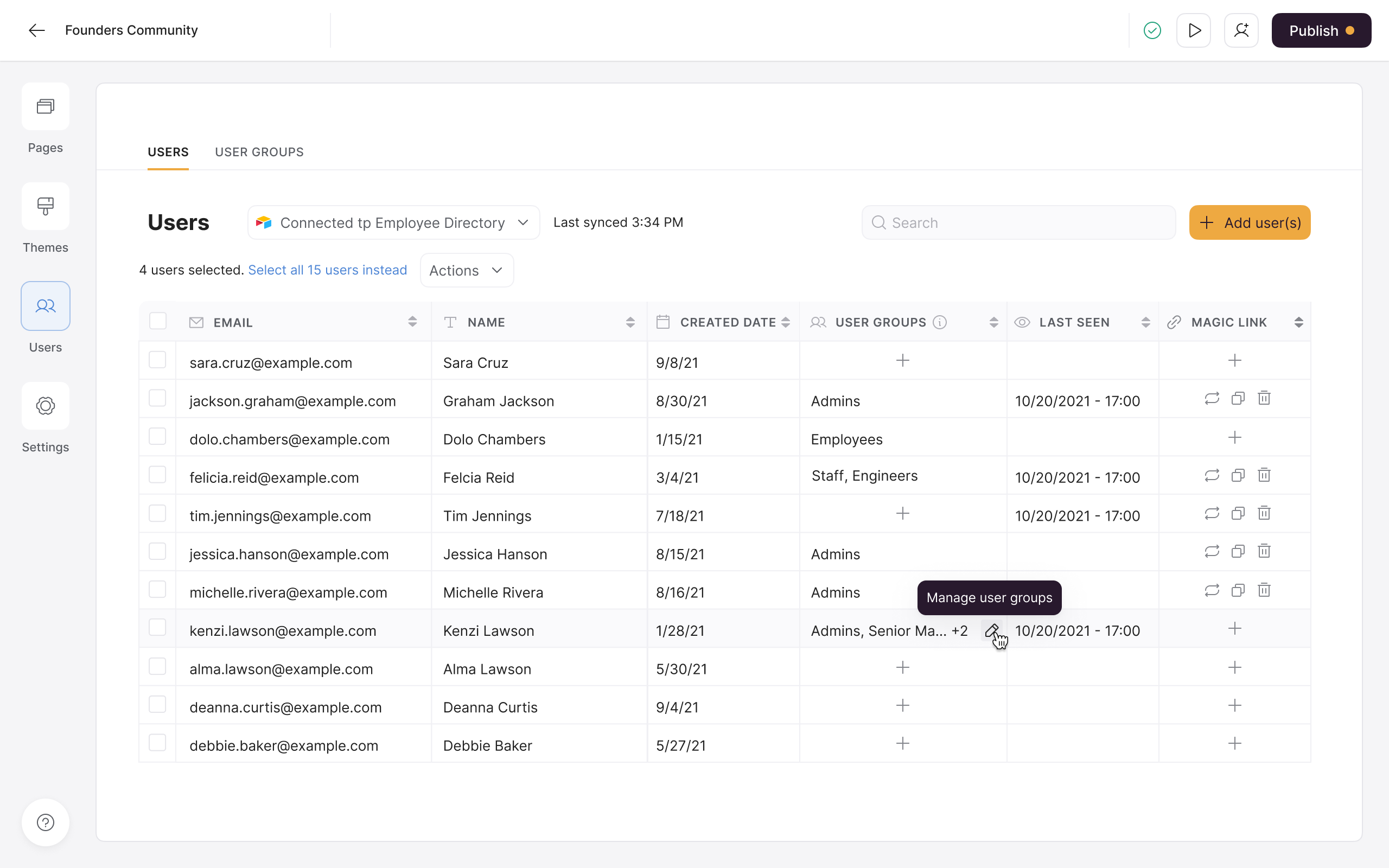Regenerate Tim Jennings' magic link
The width and height of the screenshot is (1389, 868).
point(1212,513)
